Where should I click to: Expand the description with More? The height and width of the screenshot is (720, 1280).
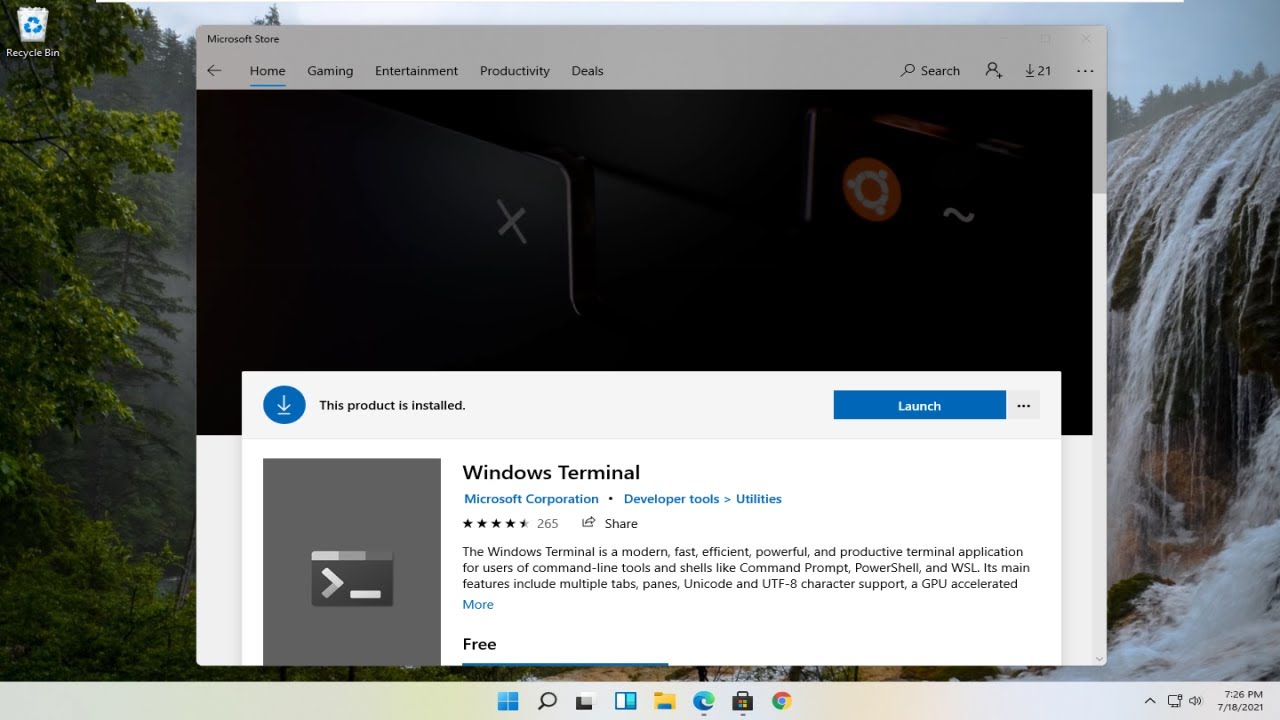(x=478, y=605)
